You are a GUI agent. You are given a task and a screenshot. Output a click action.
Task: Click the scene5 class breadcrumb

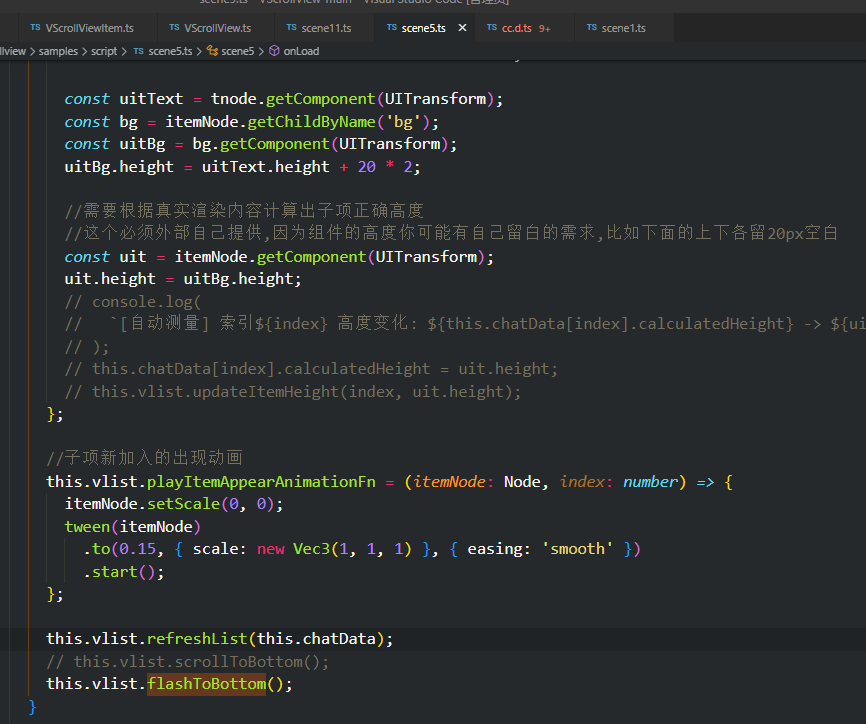[x=237, y=51]
